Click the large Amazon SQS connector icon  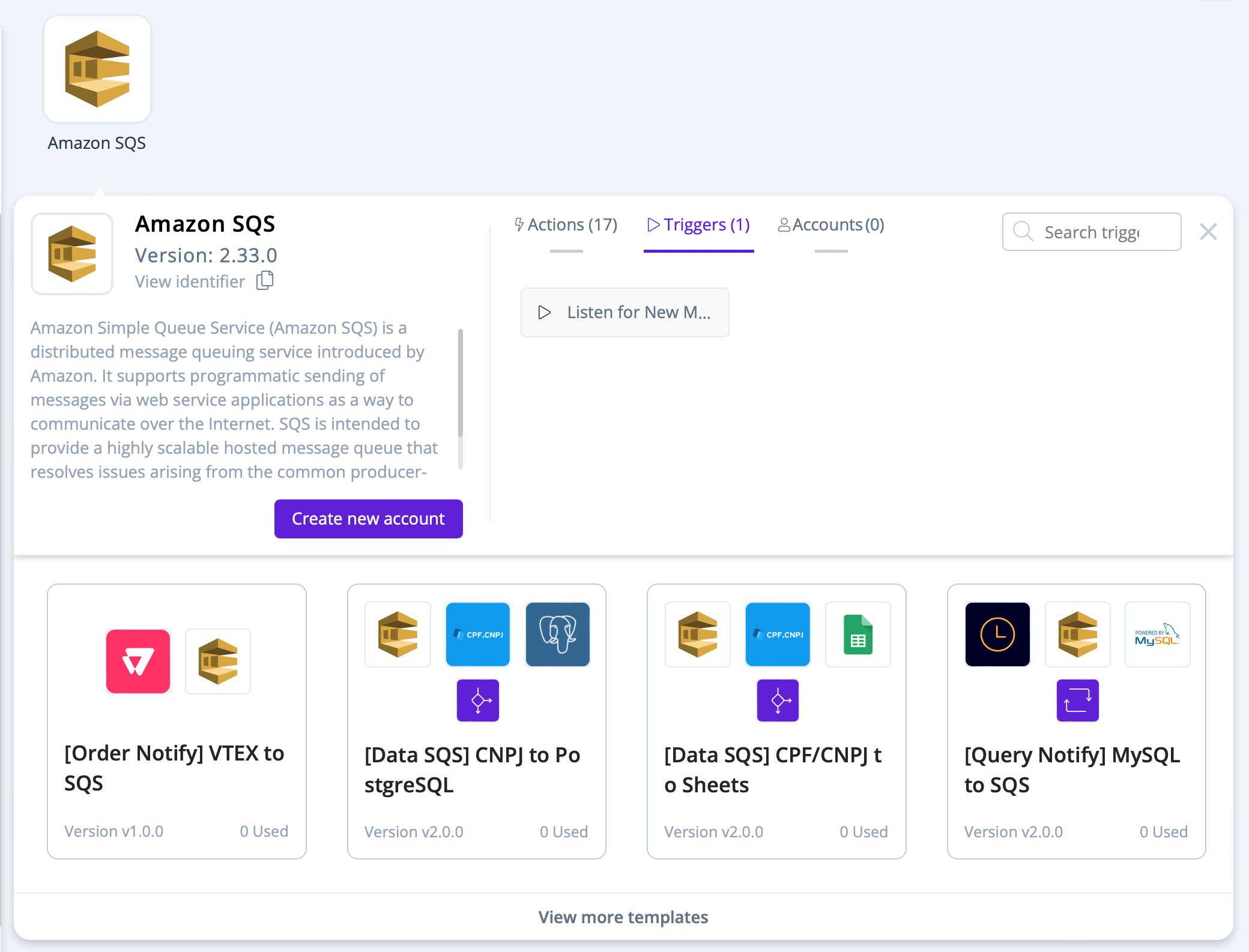click(x=97, y=69)
